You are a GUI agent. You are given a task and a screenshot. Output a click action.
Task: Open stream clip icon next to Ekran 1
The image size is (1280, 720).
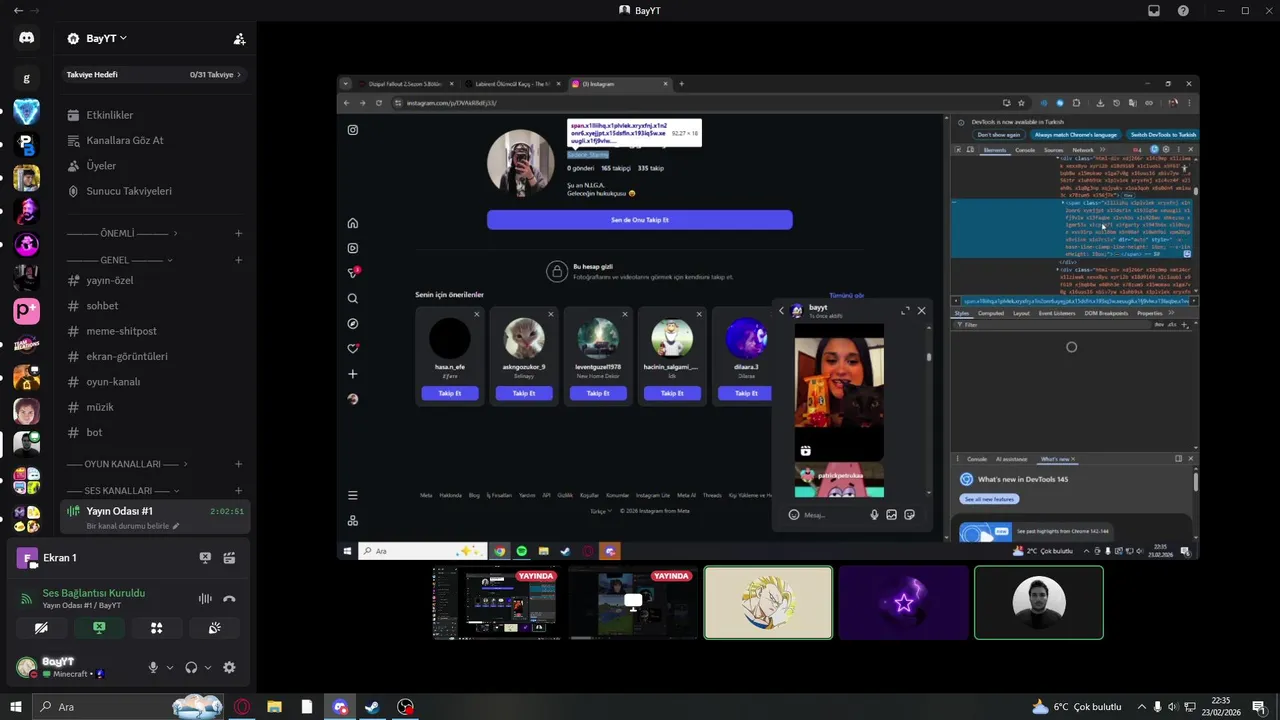point(229,558)
